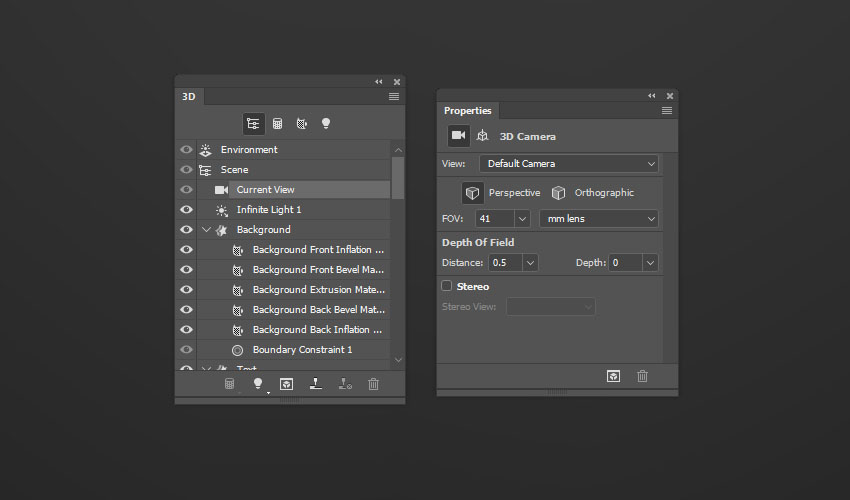Hide Background Extrusion Material
The height and width of the screenshot is (500, 850).
(x=186, y=290)
